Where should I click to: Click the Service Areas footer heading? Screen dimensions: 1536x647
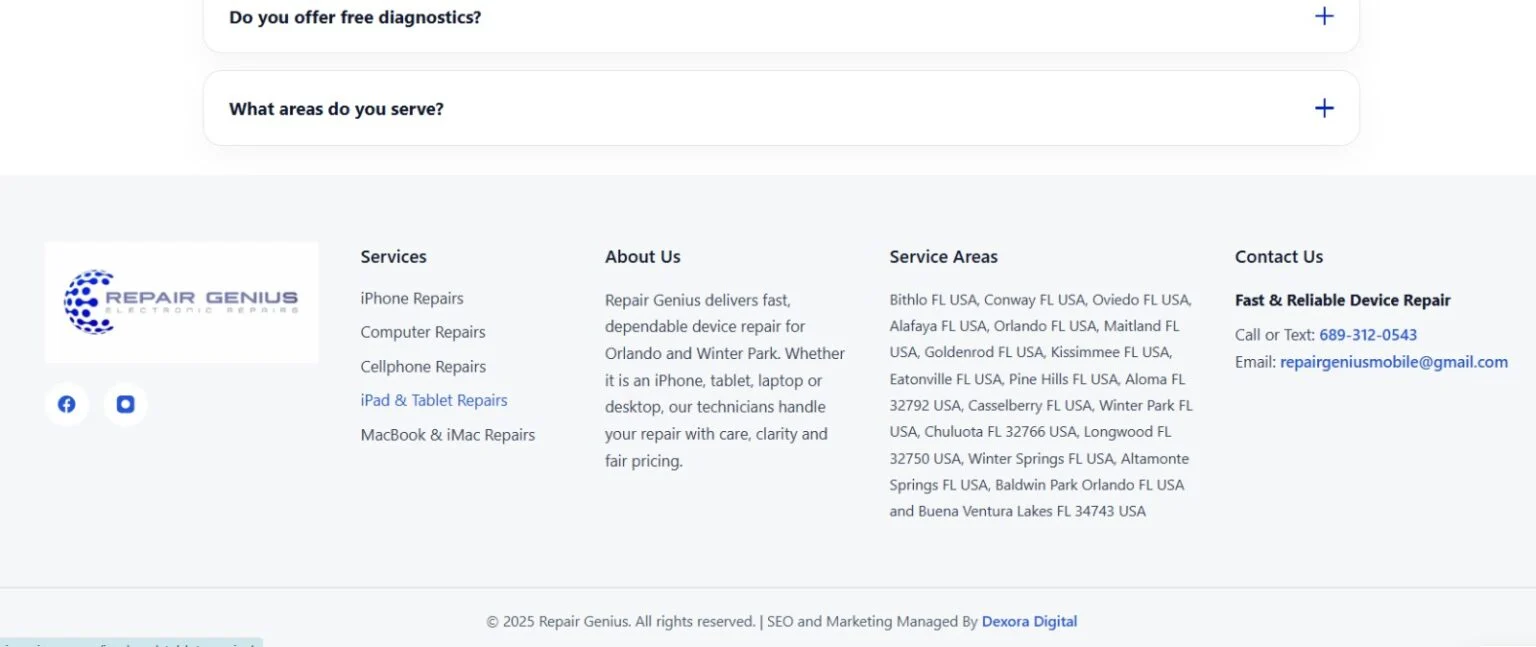pos(944,257)
